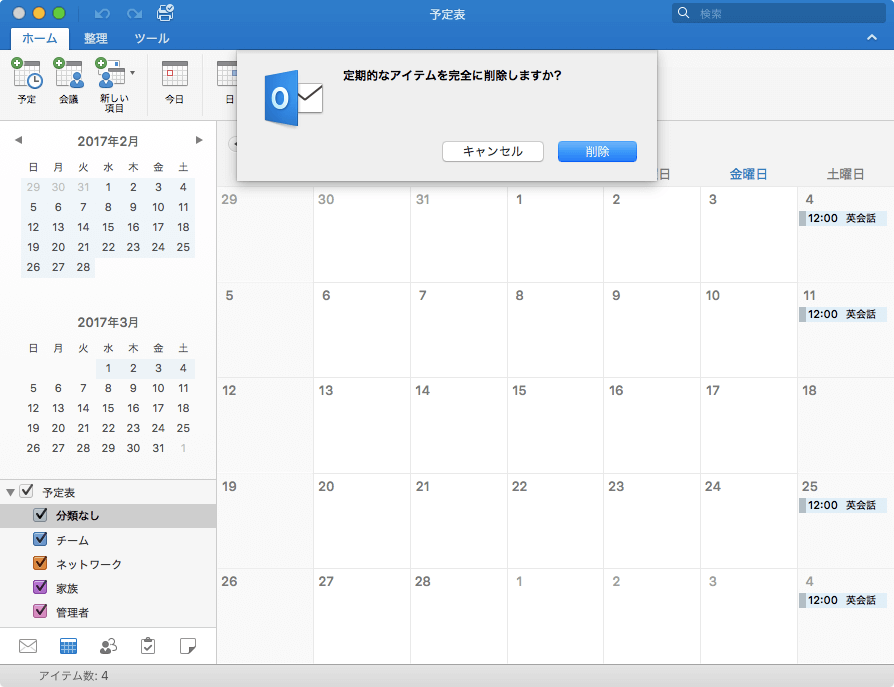Image resolution: width=894 pixels, height=687 pixels.
Task: Switch to the 整理 ribbon tab
Action: point(93,36)
